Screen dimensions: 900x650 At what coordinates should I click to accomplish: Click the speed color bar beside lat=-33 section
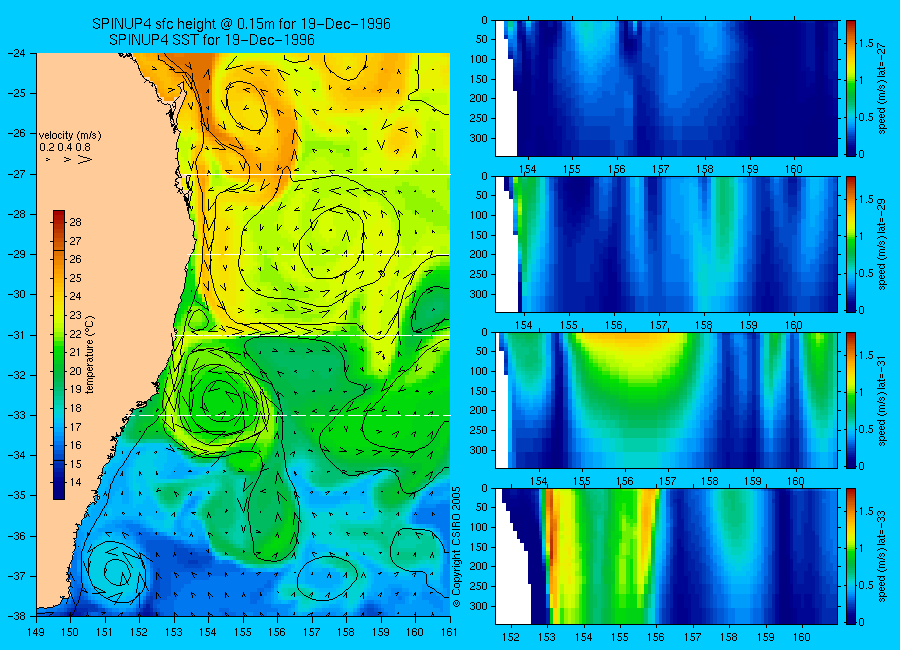click(x=851, y=556)
